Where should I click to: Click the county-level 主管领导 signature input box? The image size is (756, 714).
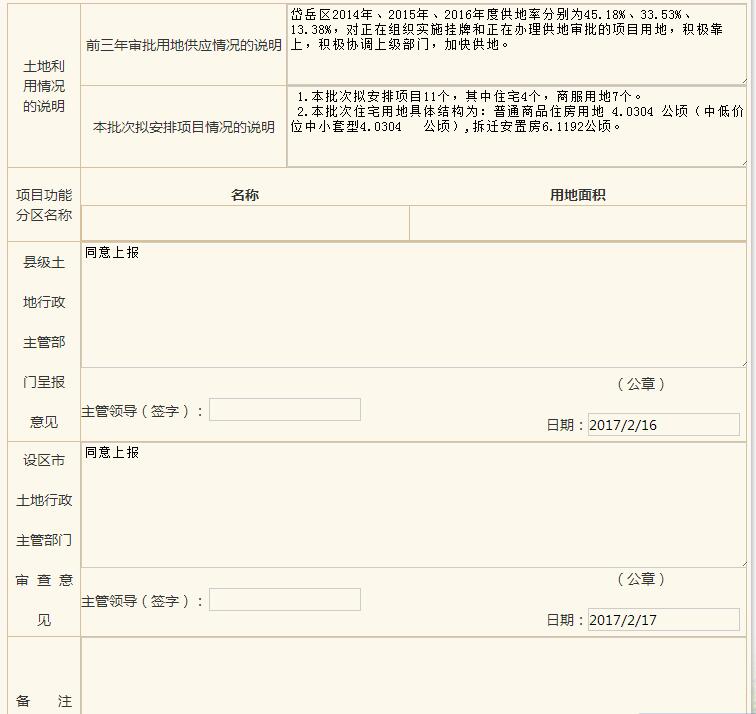pos(285,410)
